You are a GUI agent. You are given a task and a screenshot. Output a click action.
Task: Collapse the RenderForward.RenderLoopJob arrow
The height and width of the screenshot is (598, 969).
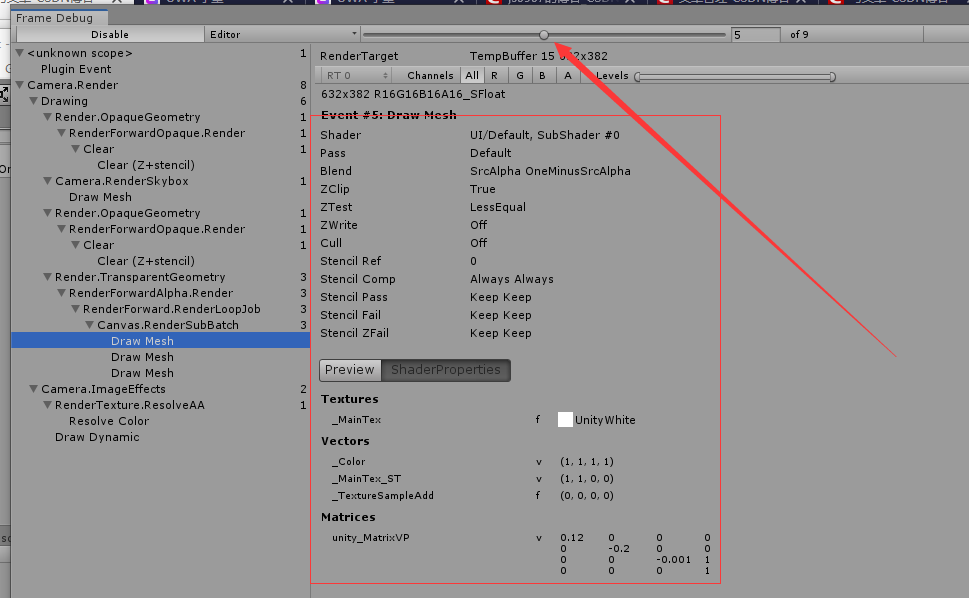[x=75, y=309]
